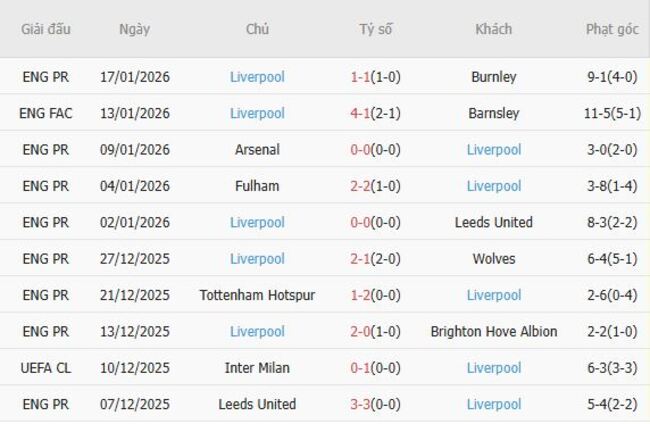Click Liverpool link in the Inter Milan row

[493, 368]
